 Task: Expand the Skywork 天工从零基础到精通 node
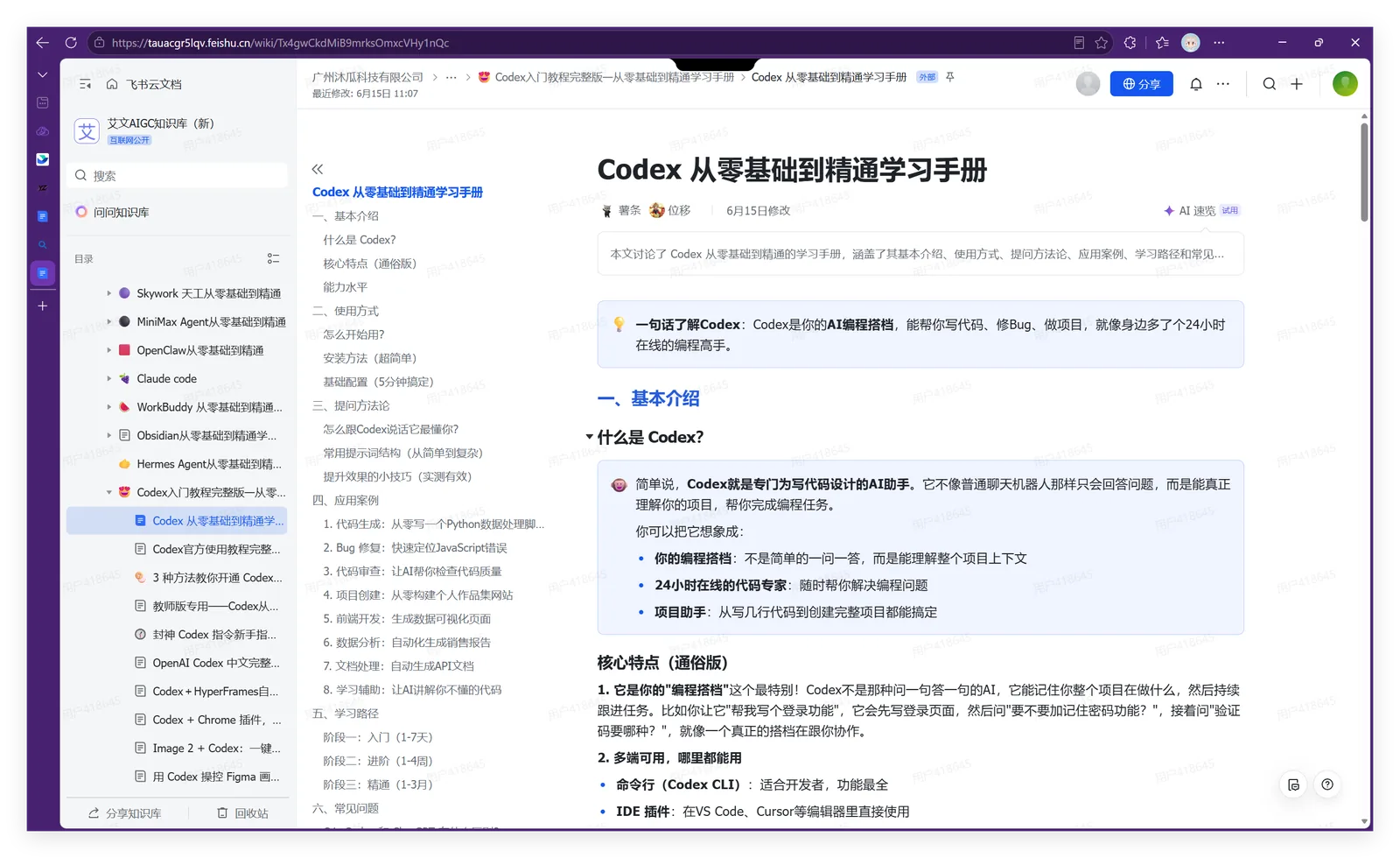109,293
